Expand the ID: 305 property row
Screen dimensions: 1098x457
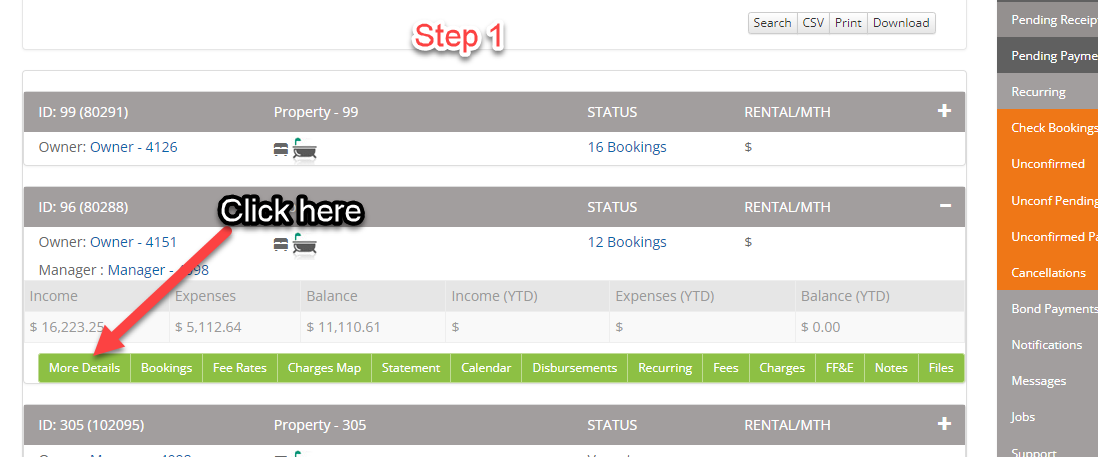tap(944, 423)
